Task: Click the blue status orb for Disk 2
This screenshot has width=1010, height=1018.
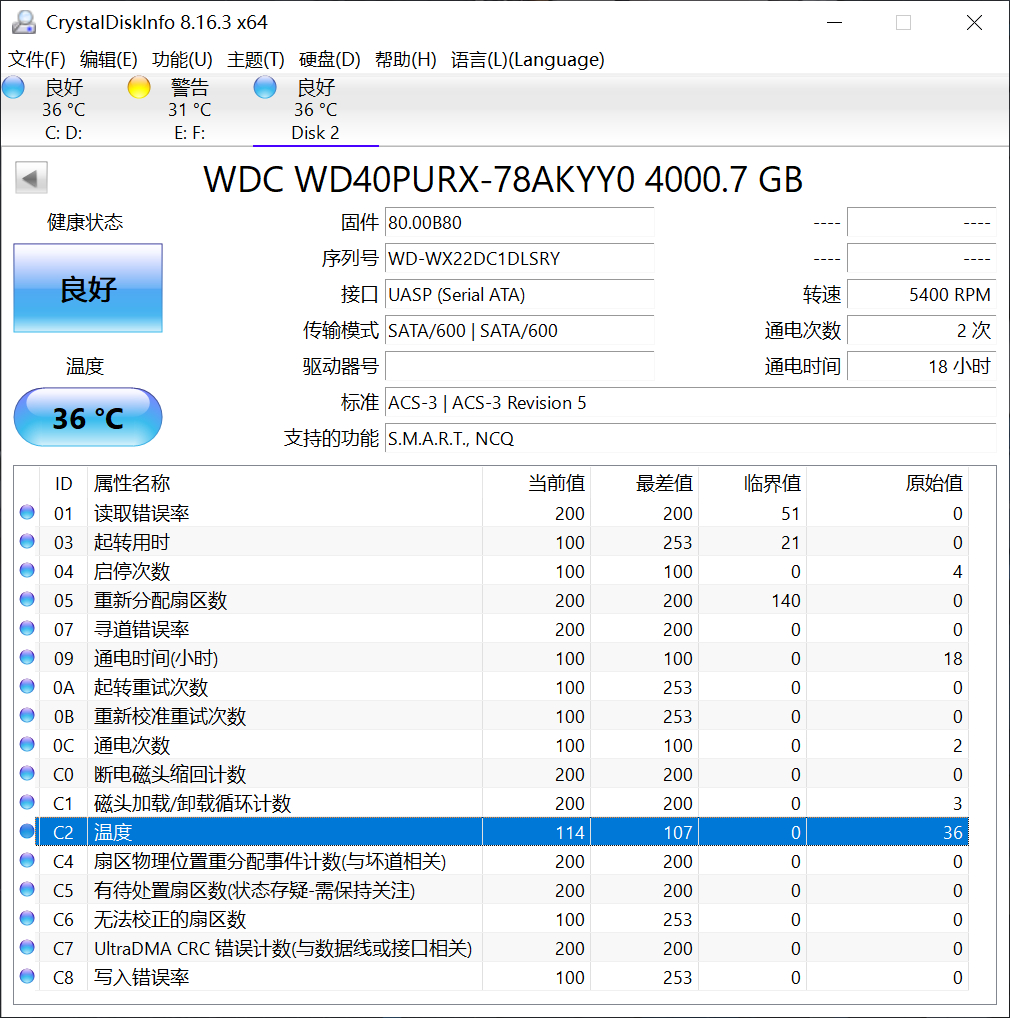Action: pos(265,87)
